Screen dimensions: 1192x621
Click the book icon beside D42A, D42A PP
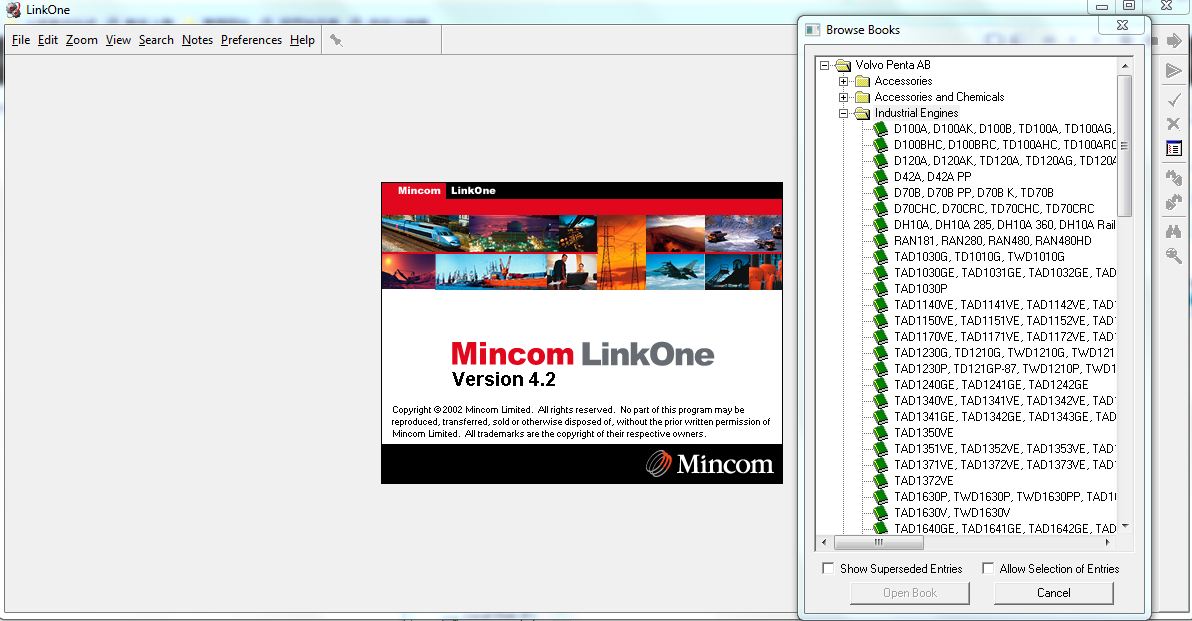tap(880, 176)
